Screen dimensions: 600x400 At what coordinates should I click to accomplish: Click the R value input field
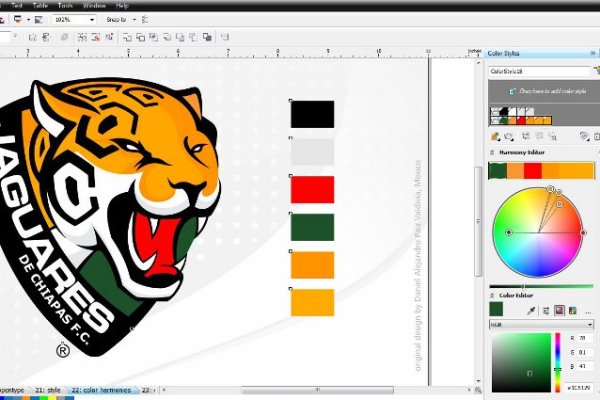coord(585,338)
